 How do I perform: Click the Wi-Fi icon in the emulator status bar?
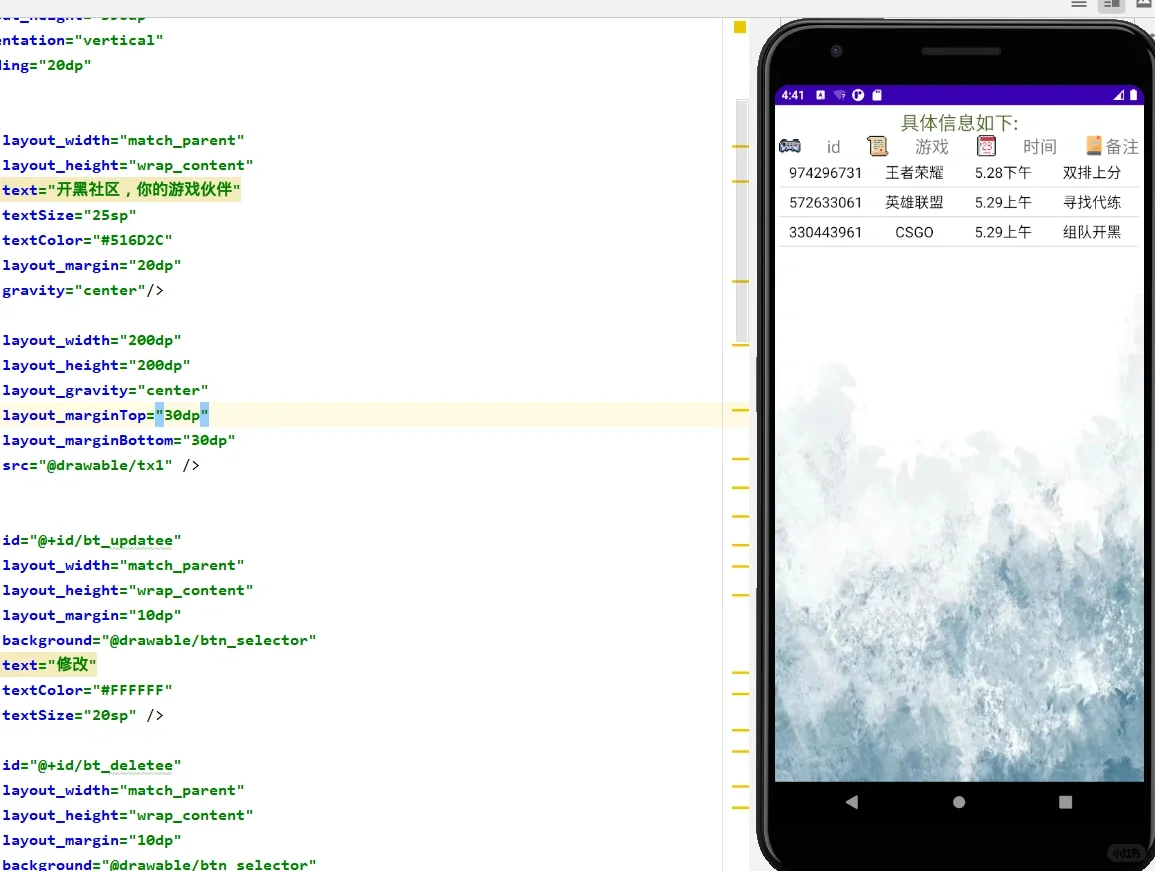pyautogui.click(x=838, y=95)
